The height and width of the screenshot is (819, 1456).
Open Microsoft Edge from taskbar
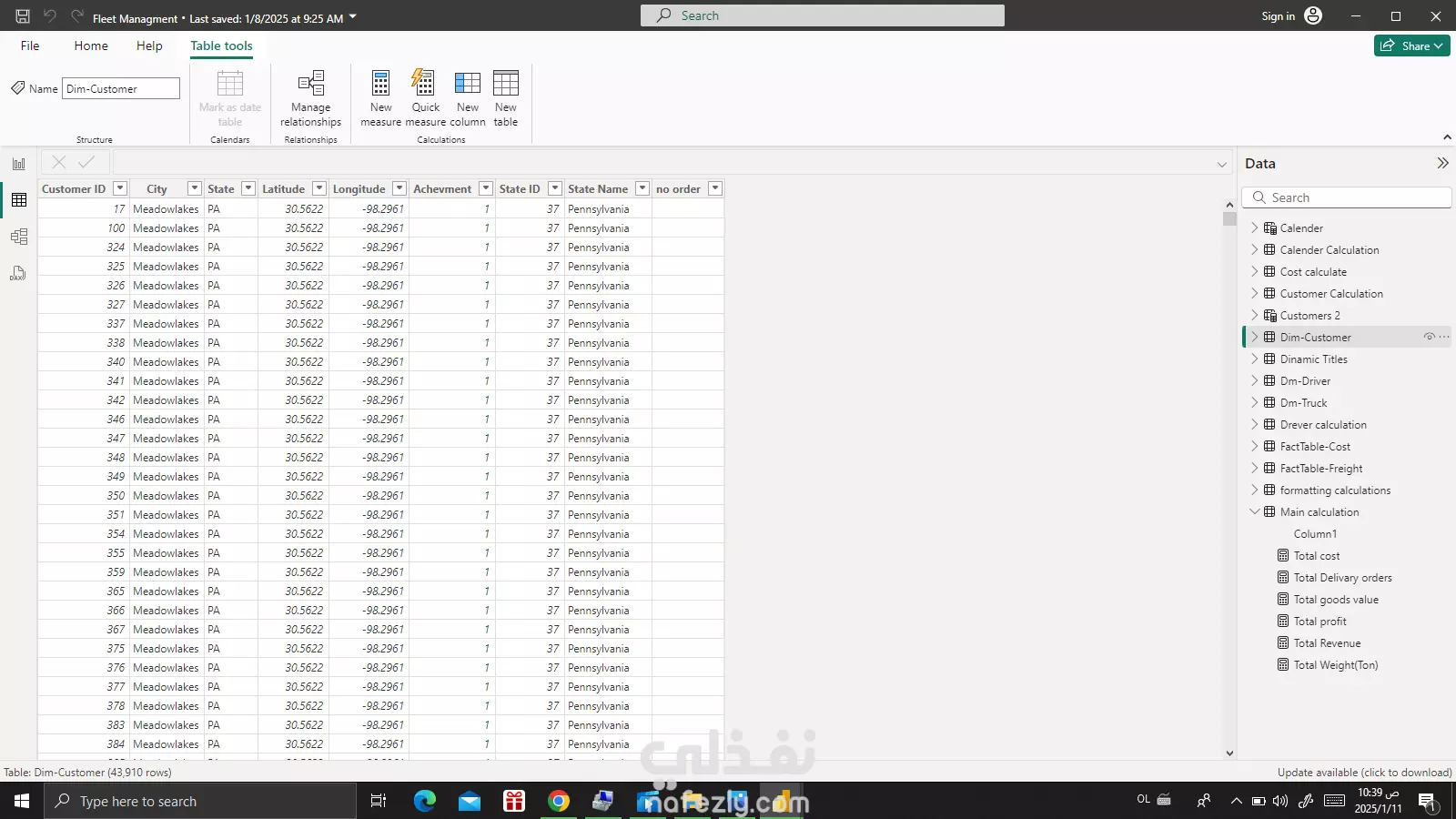point(425,801)
